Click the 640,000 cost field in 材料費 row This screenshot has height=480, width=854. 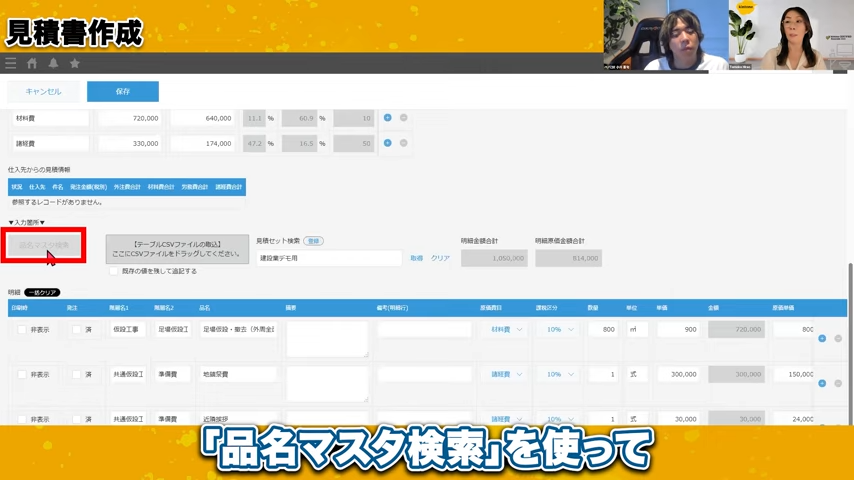[203, 118]
